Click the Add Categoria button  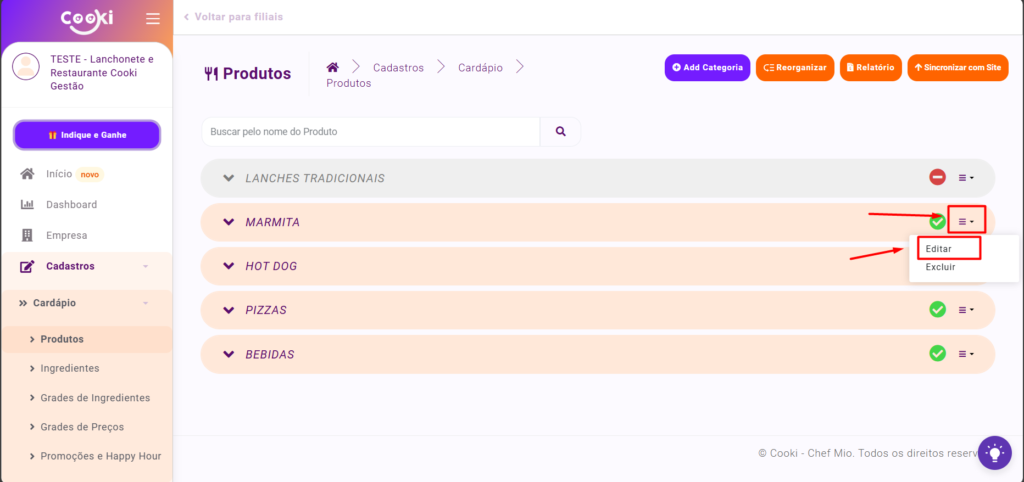tap(707, 68)
